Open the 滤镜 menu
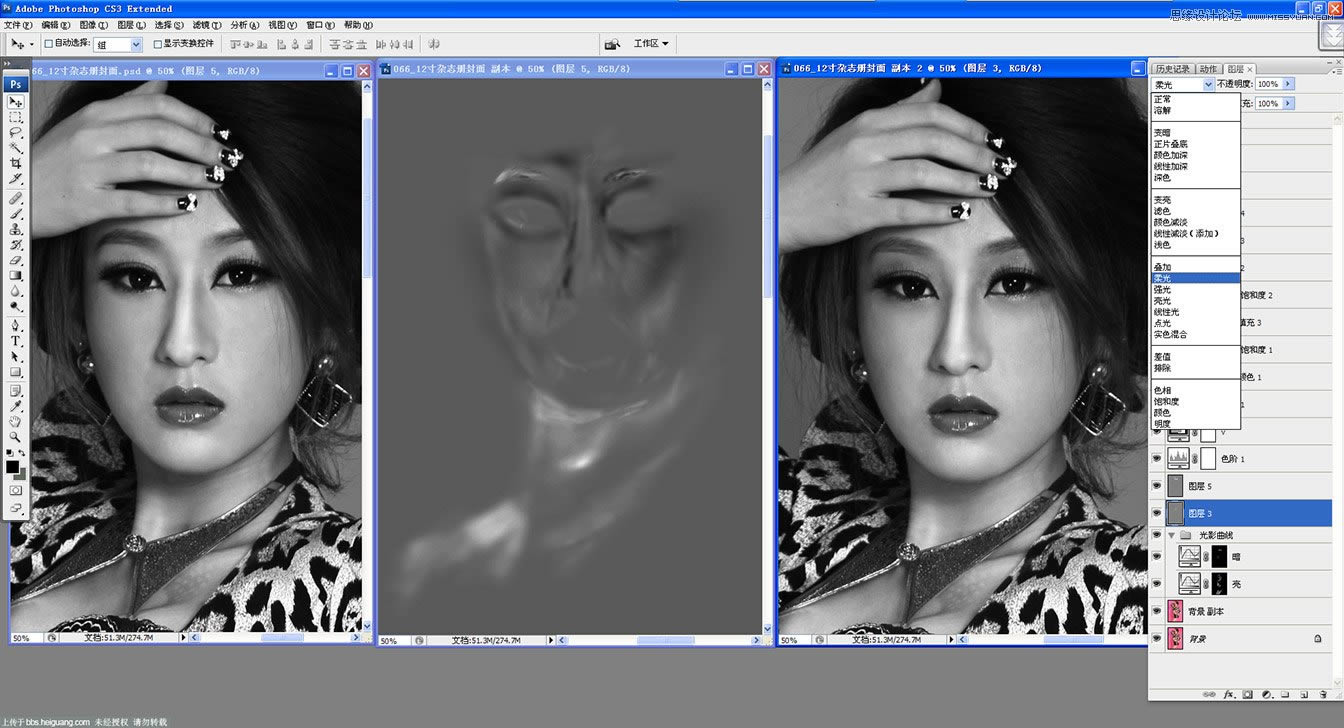 pyautogui.click(x=207, y=25)
